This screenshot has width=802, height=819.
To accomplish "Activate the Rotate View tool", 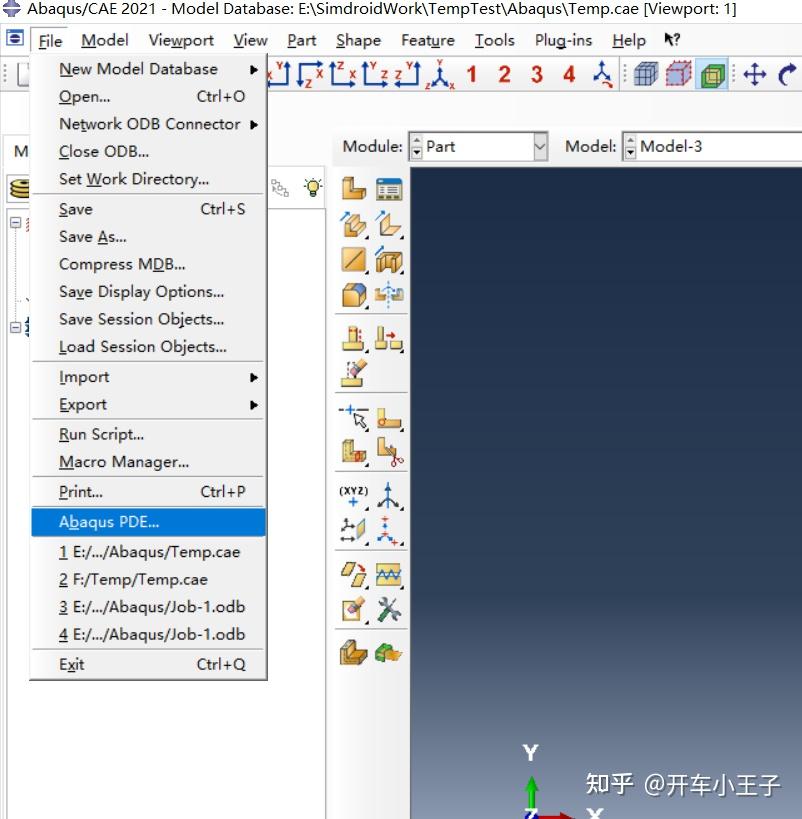I will (788, 74).
